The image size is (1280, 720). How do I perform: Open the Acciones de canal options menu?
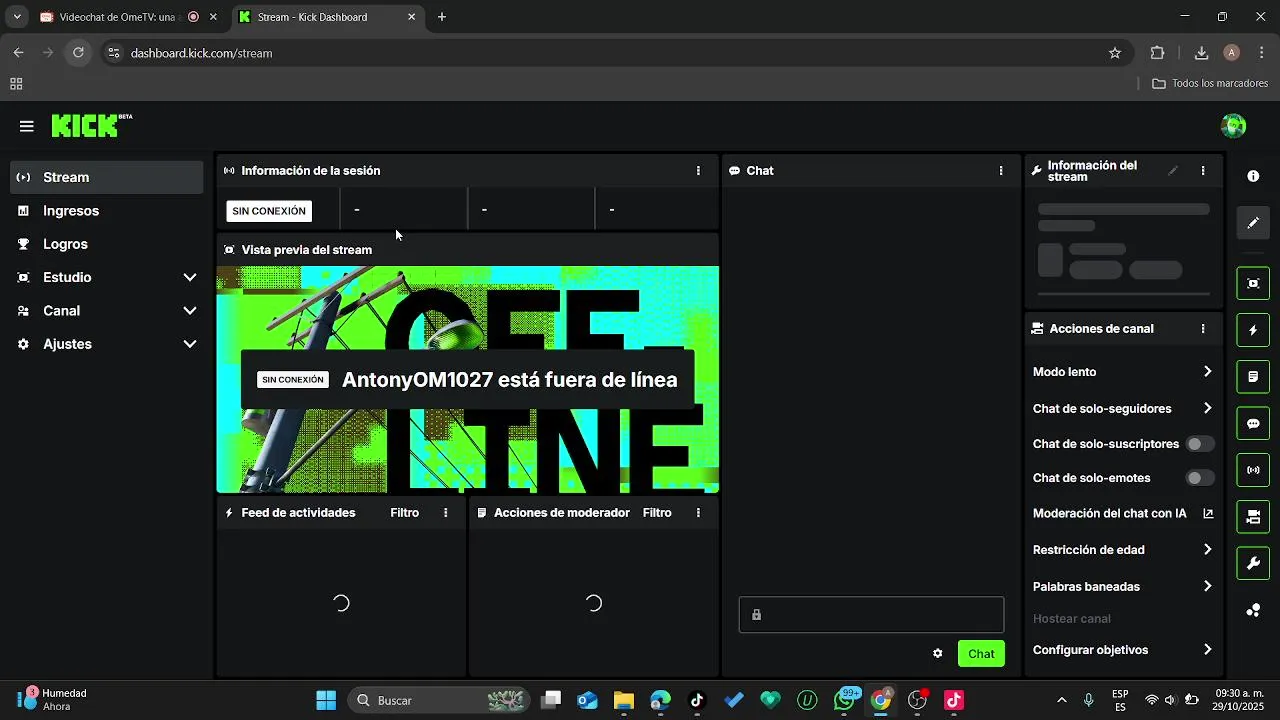click(x=1203, y=329)
